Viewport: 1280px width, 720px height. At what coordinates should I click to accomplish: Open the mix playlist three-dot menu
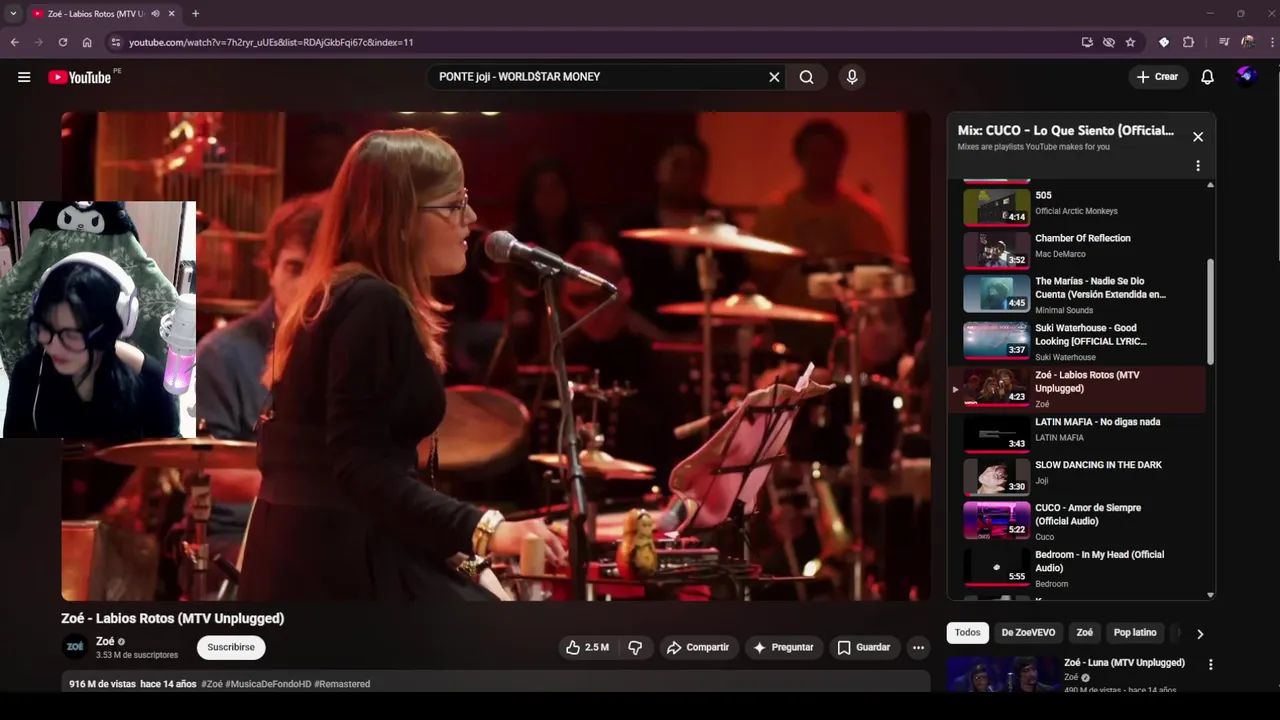tap(1198, 166)
